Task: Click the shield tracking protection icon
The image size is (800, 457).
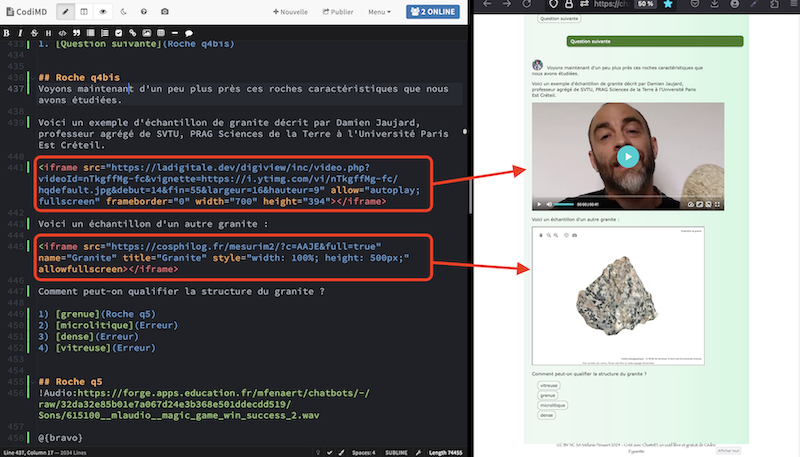Action: click(x=553, y=4)
